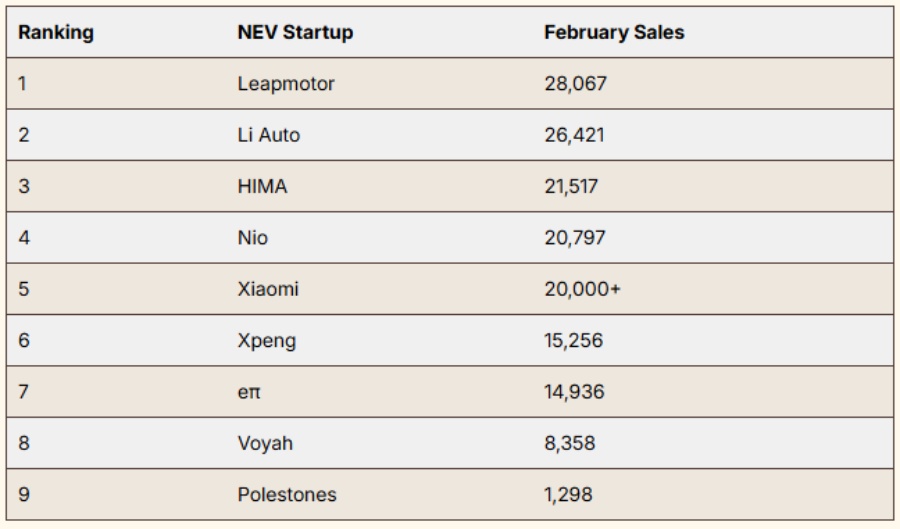The image size is (900, 529).
Task: Click the NEV Startup column header
Action: (295, 32)
